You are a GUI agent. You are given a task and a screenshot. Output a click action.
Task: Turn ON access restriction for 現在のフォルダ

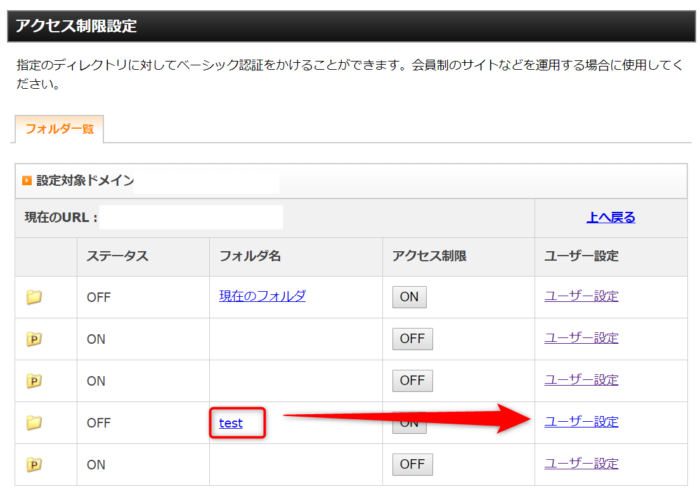coord(409,297)
